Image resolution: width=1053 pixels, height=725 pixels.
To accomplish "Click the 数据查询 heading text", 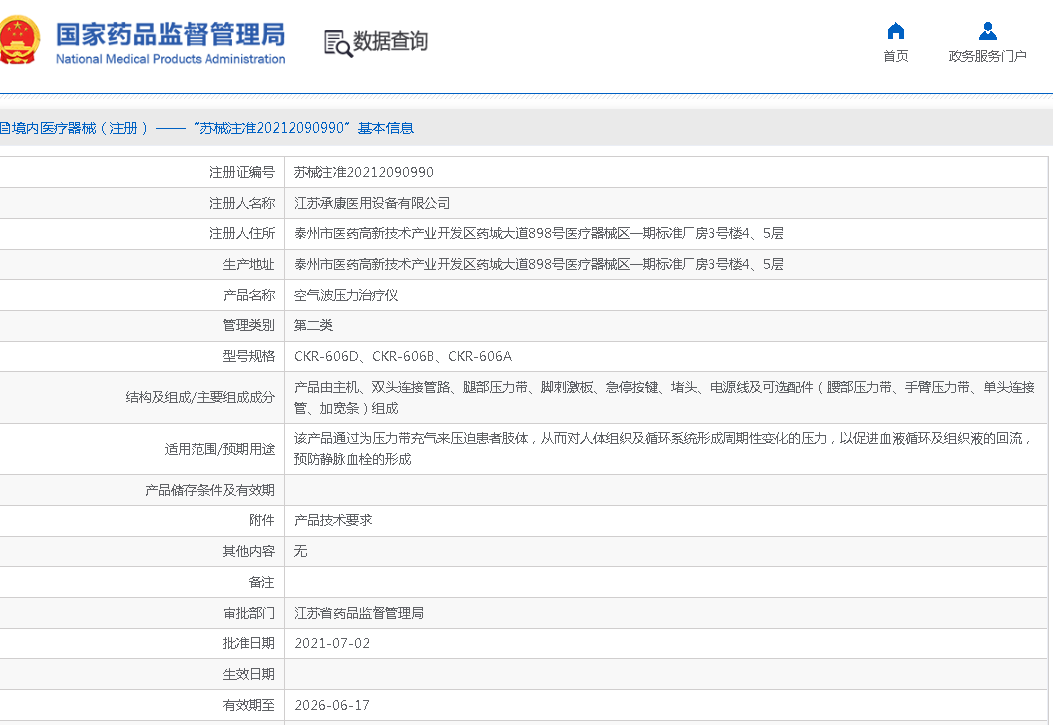I will click(390, 41).
